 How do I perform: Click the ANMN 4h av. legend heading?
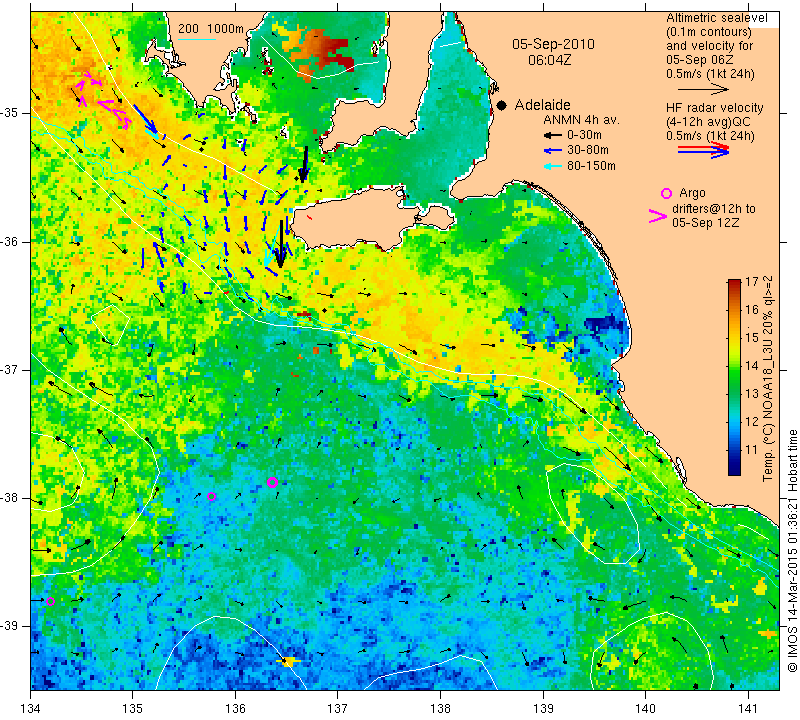(581, 120)
